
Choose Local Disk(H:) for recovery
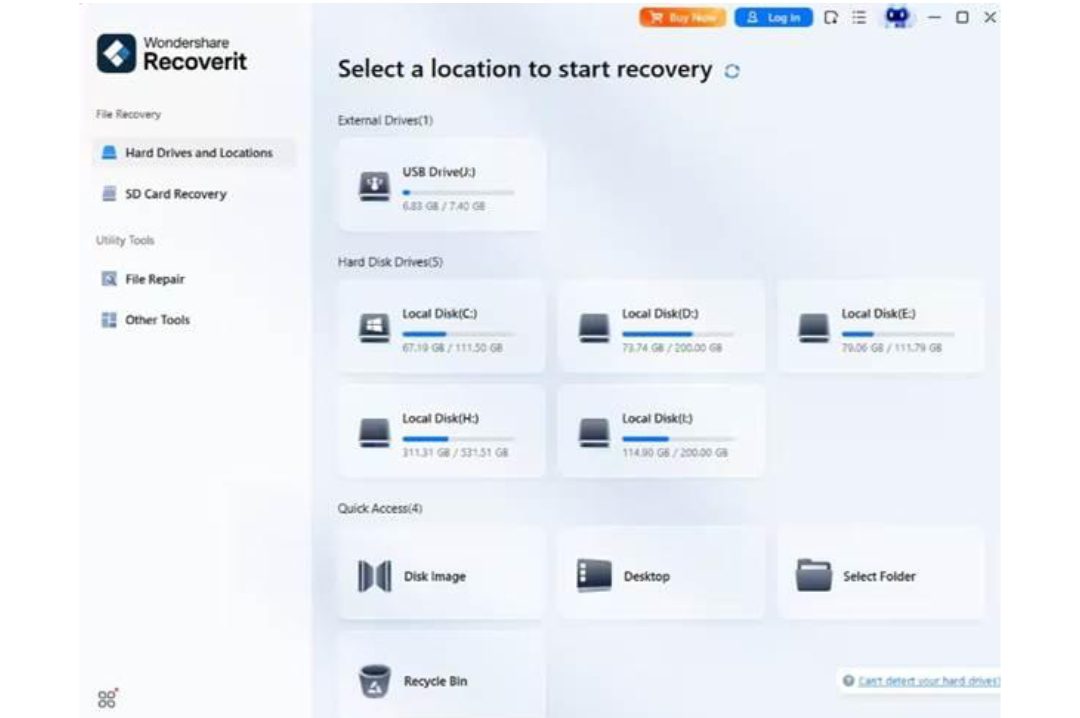coord(441,432)
